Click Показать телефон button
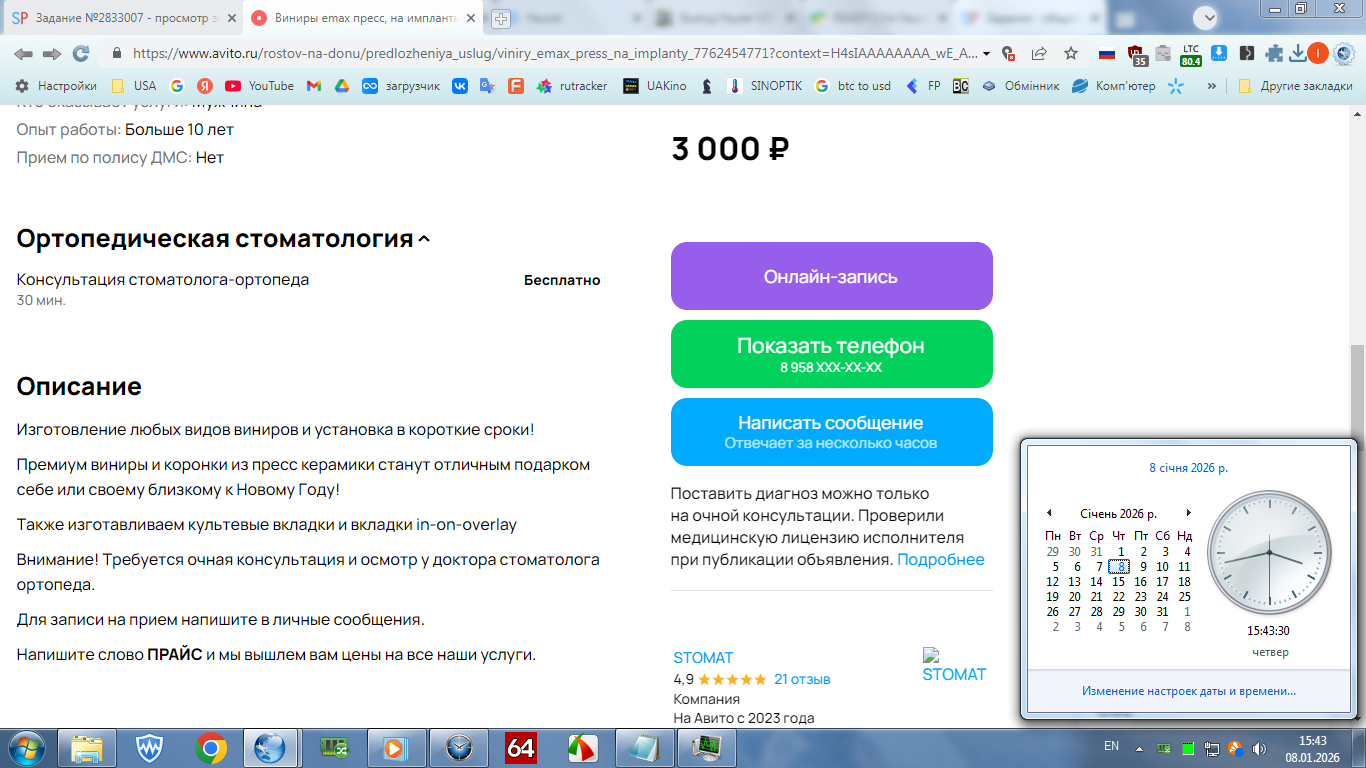This screenshot has width=1366, height=768. click(832, 354)
